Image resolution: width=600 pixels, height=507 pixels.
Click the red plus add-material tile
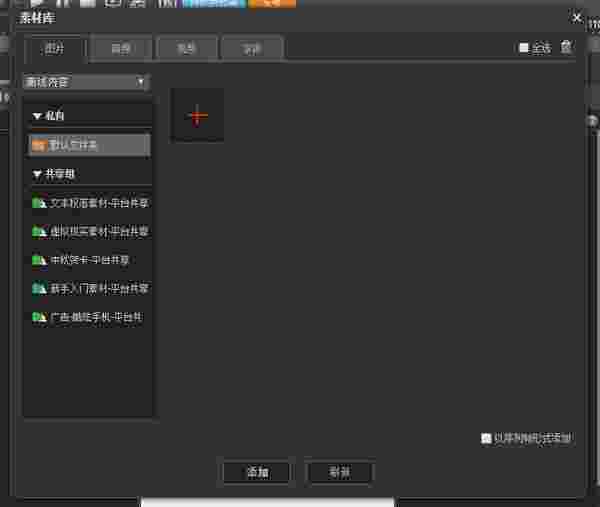[x=197, y=115]
